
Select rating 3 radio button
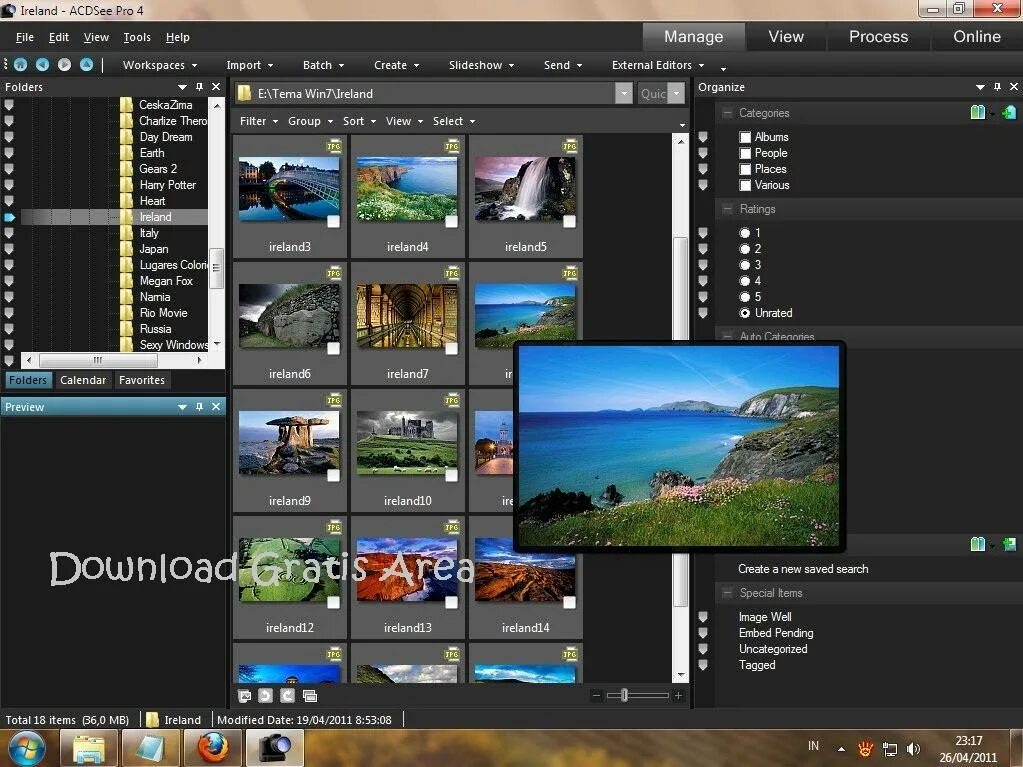click(744, 265)
